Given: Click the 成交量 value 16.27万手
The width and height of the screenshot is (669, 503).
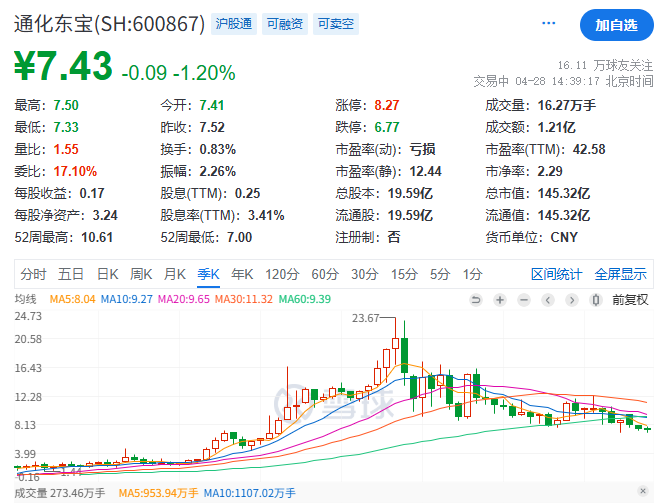Looking at the screenshot, I should [567, 105].
